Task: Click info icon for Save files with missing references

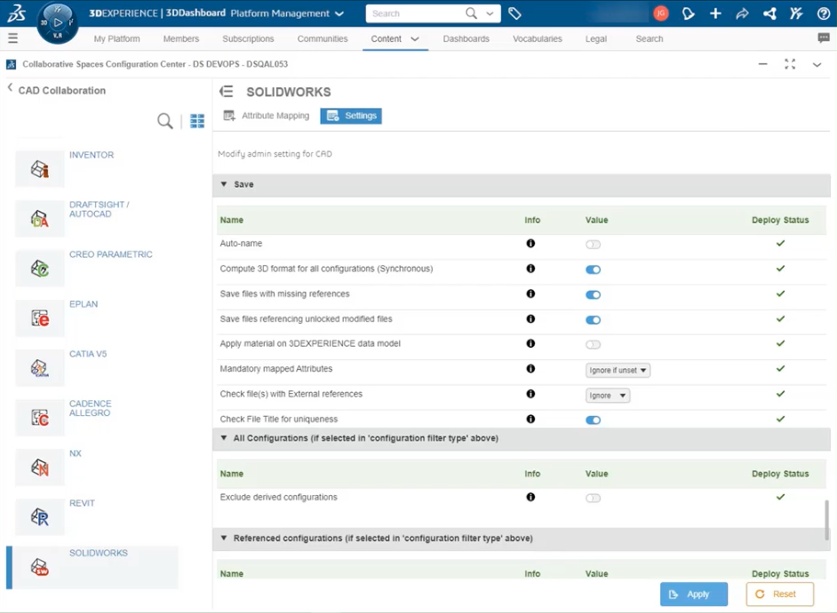Action: tap(531, 294)
